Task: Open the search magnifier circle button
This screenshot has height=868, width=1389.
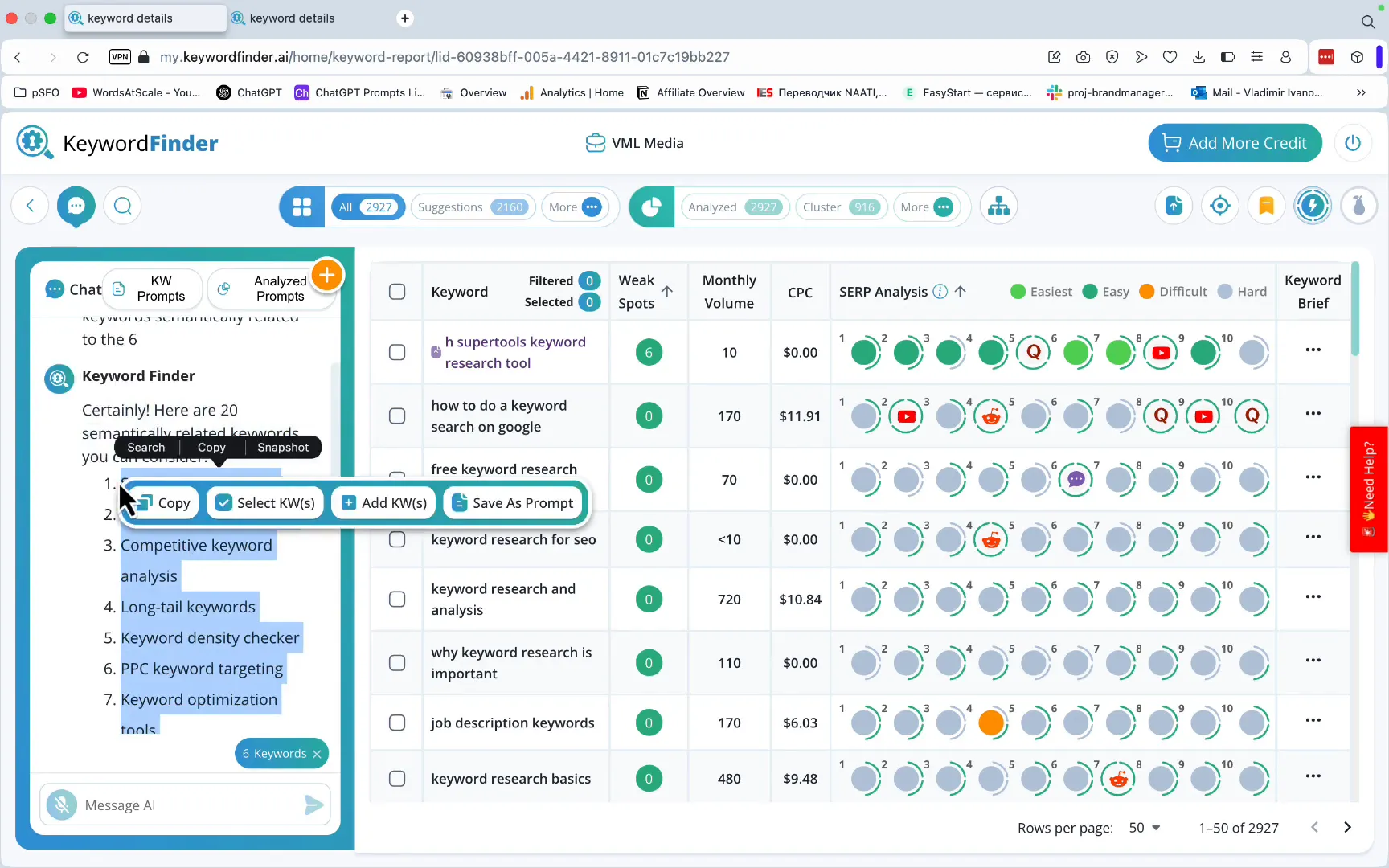Action: 123,207
